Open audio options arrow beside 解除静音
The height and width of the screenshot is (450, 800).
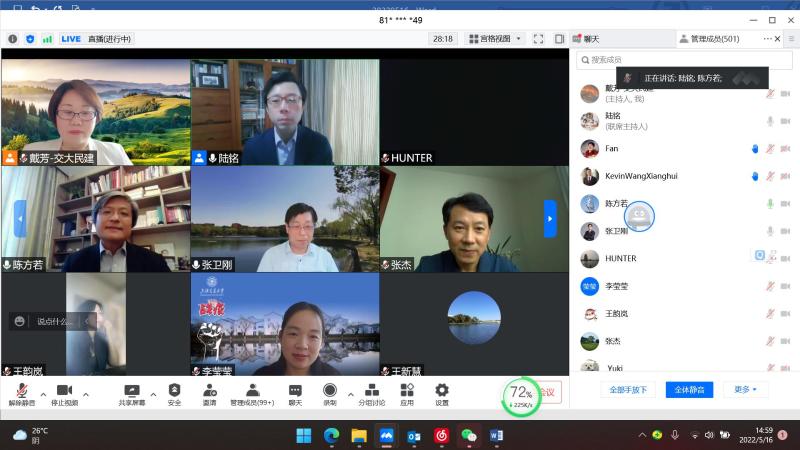point(43,394)
